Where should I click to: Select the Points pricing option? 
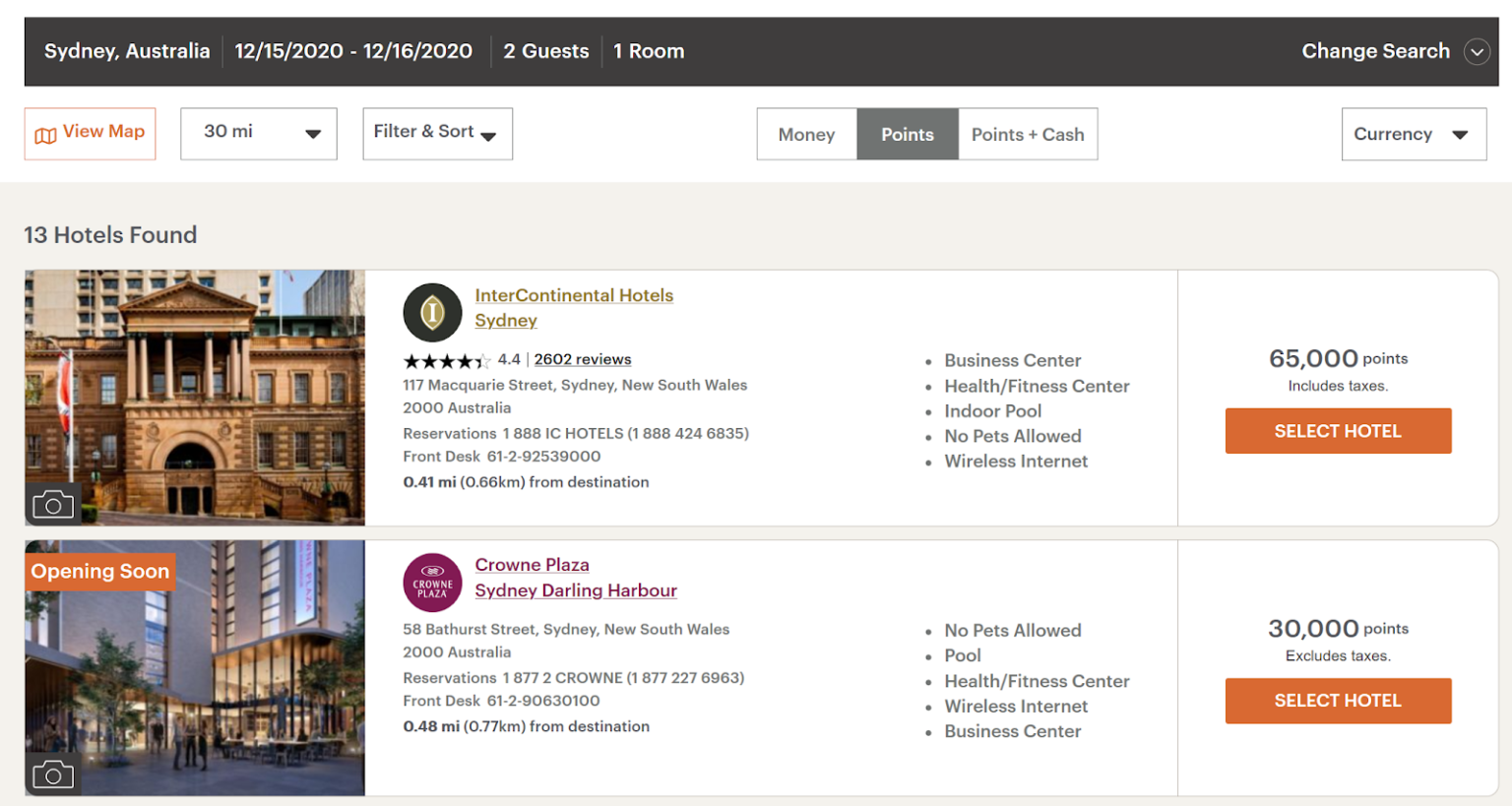907,134
